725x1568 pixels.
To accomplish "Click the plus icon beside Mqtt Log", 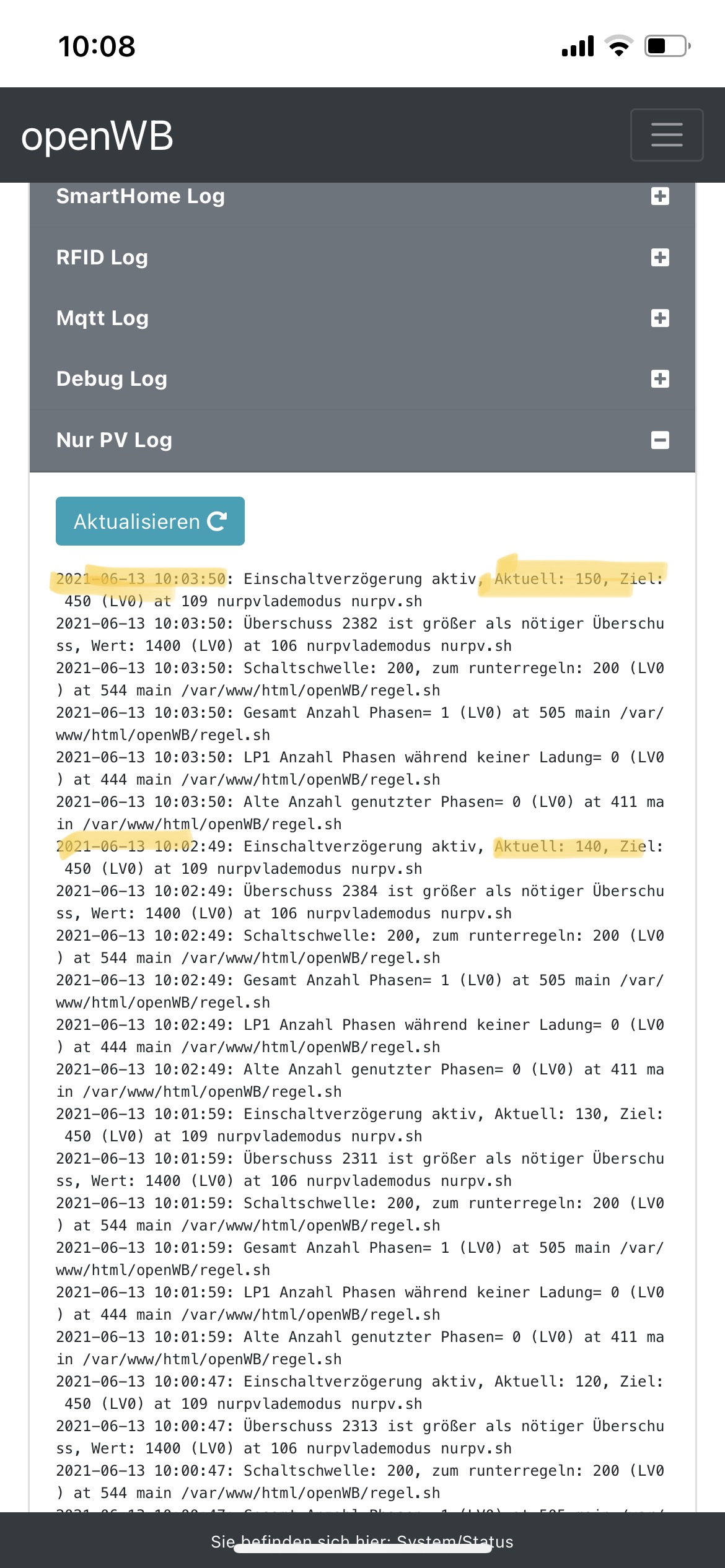I will (660, 318).
